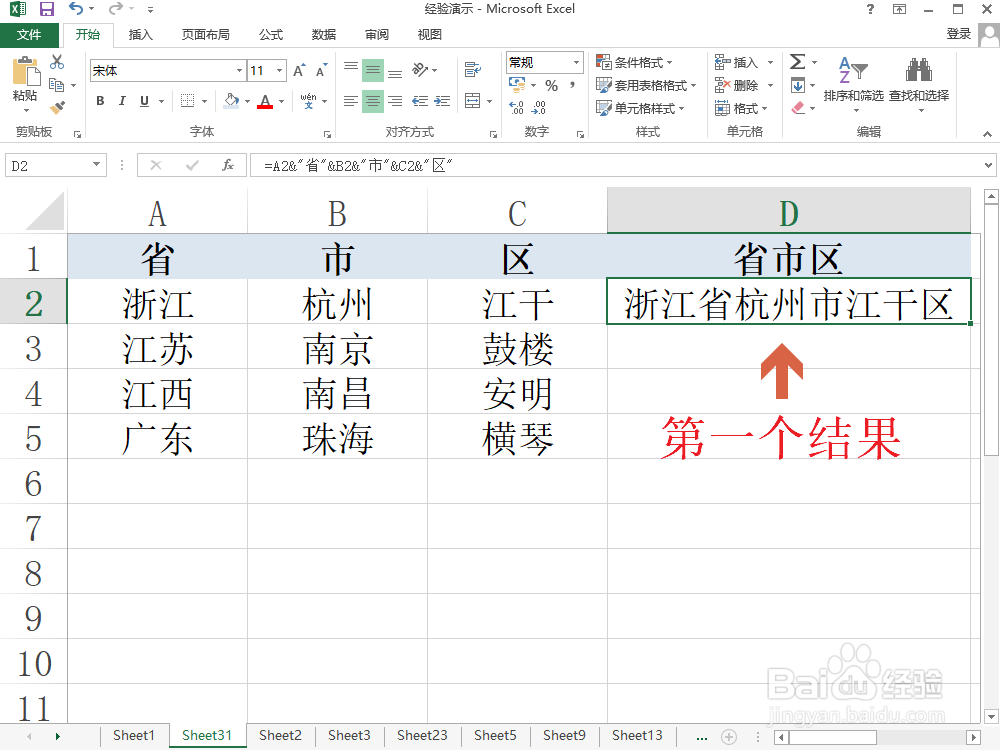Click the Clear eraser icon
1000x750 pixels.
tap(798, 108)
